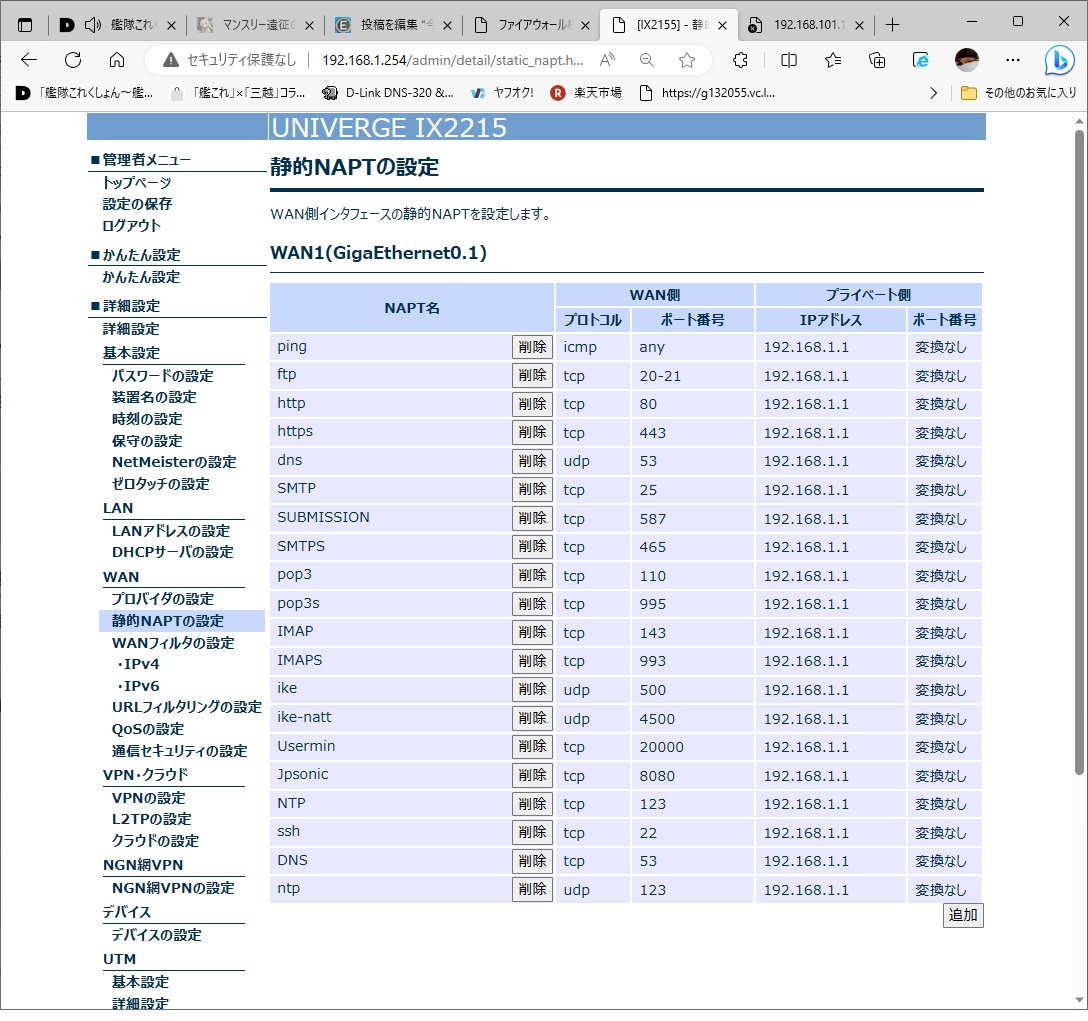This screenshot has height=1021, width=1088.
Task: Click the Read aloud icon in address bar
Action: [607, 60]
